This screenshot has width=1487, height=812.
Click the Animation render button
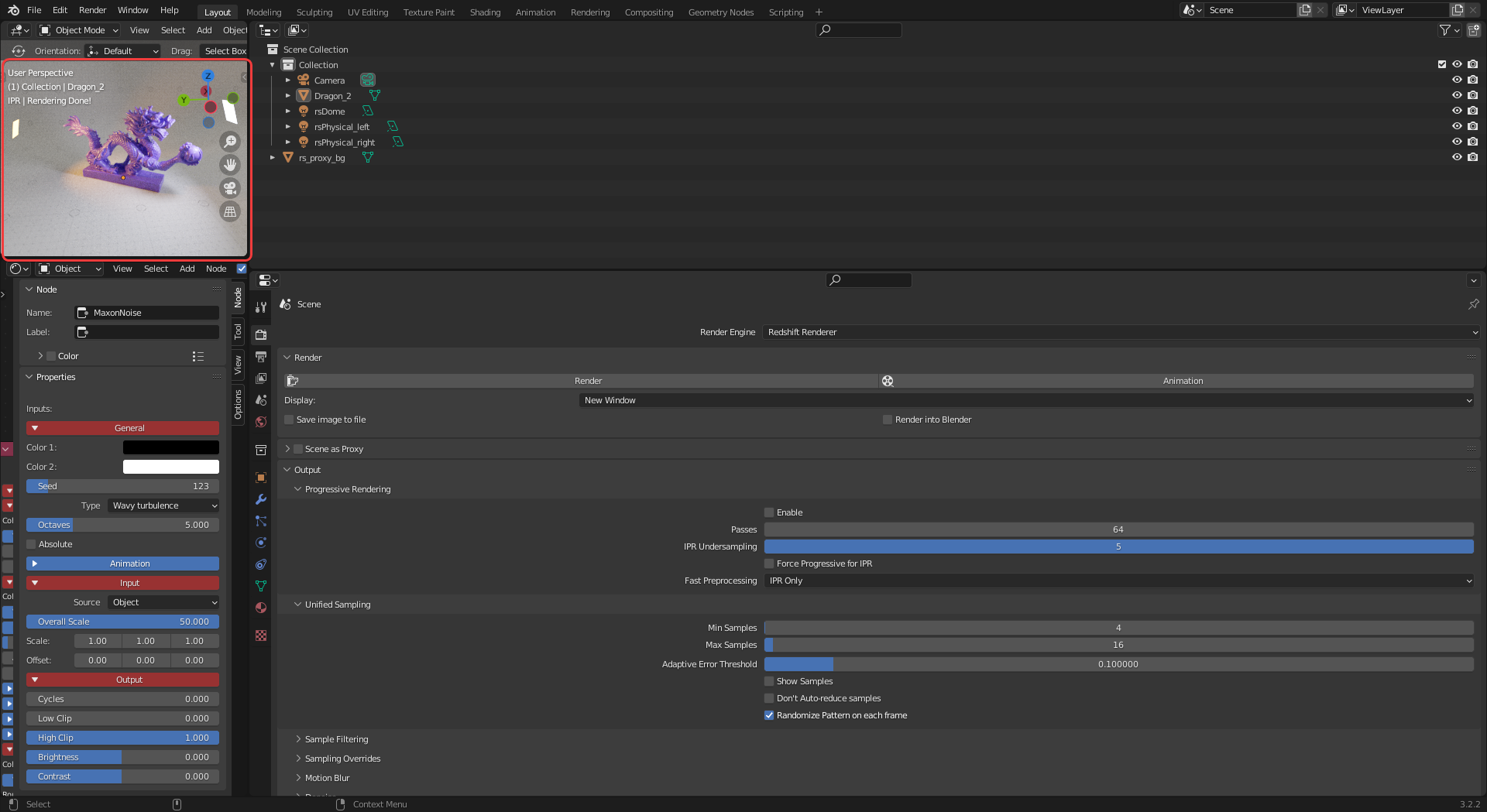1182,381
